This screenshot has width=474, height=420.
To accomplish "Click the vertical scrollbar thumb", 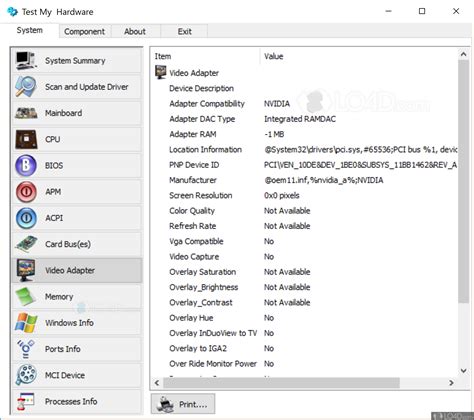I will [x=463, y=182].
